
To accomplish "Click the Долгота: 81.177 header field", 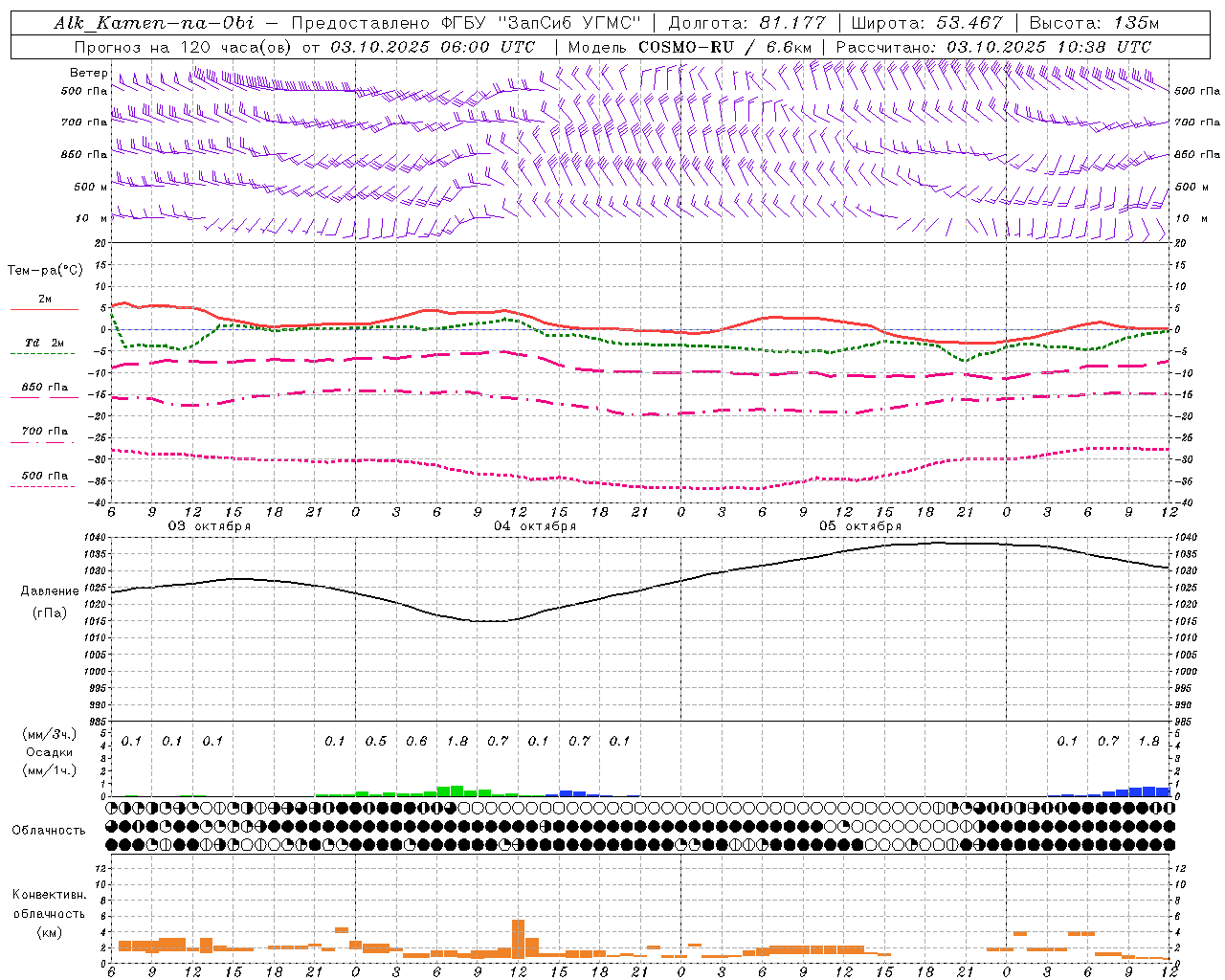I will [746, 23].
